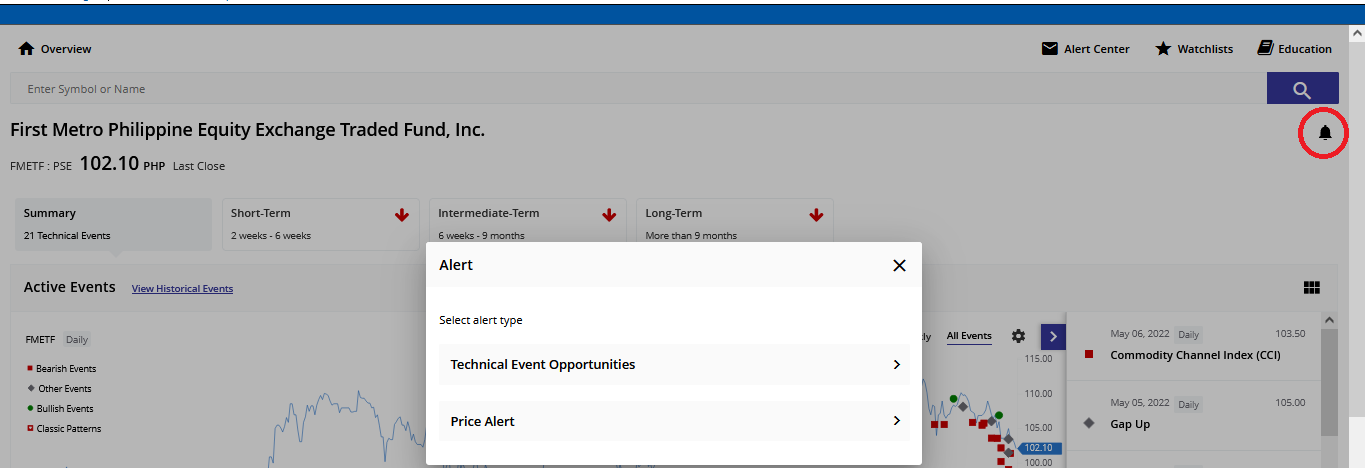Image resolution: width=1365 pixels, height=468 pixels.
Task: Select Technical Event Opportunities alert type
Action: (x=675, y=364)
